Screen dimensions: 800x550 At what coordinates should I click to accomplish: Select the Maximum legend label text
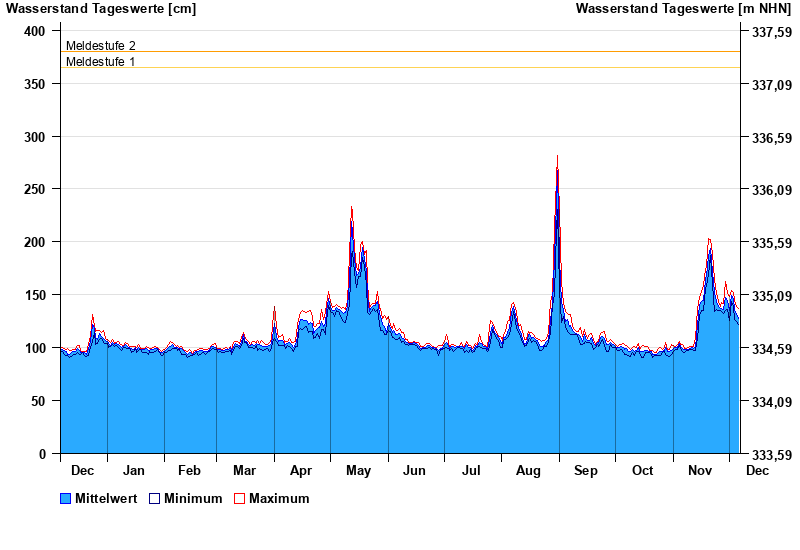[279, 499]
